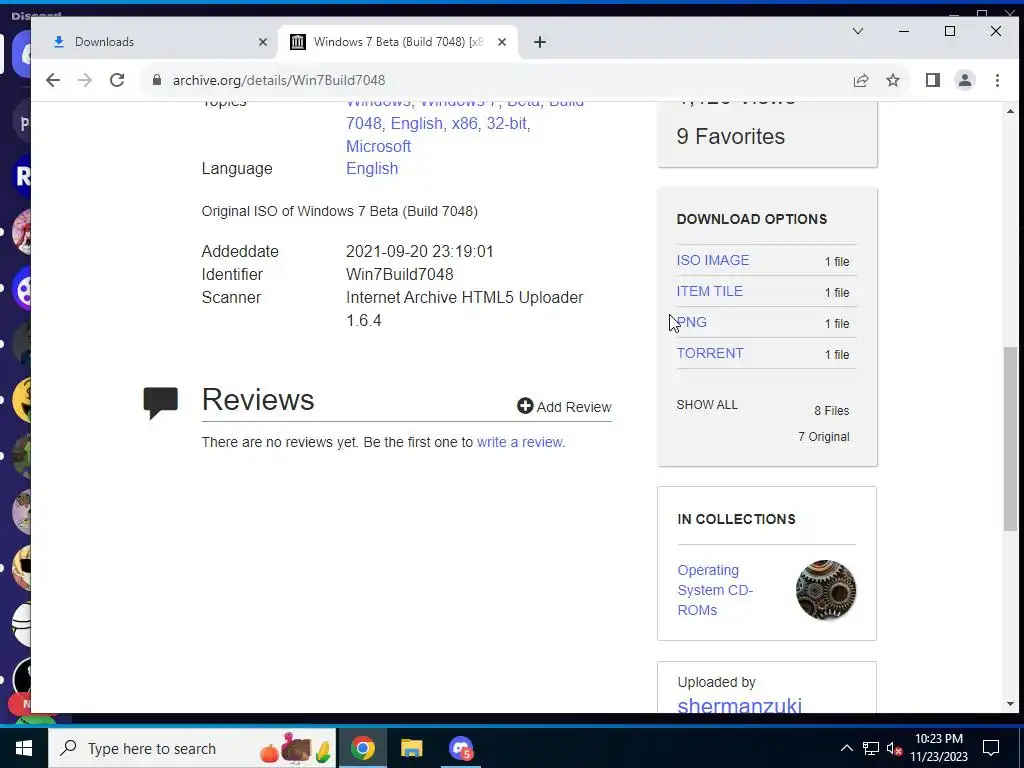The height and width of the screenshot is (768, 1024).
Task: Open File Explorer from taskbar
Action: tap(411, 748)
